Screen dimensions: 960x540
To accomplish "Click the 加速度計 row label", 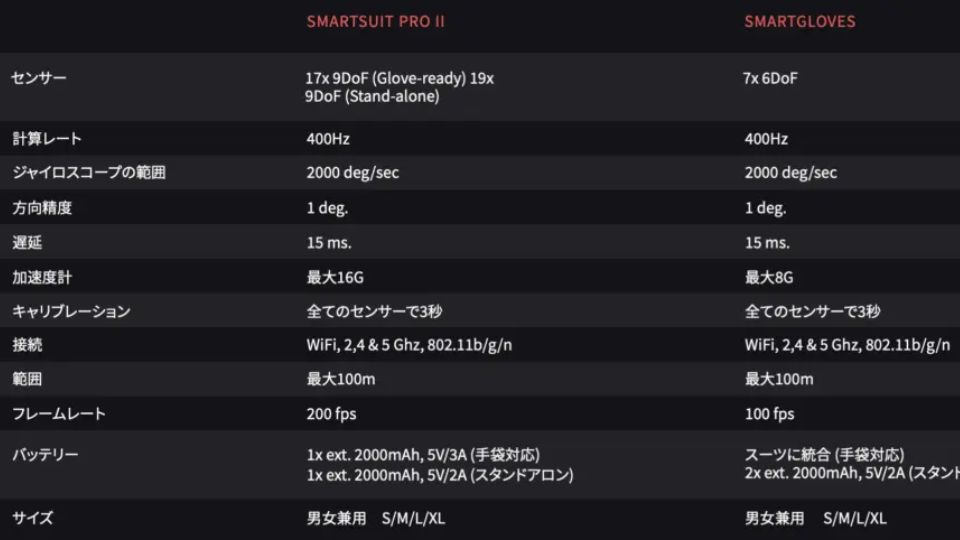I will [x=41, y=277].
